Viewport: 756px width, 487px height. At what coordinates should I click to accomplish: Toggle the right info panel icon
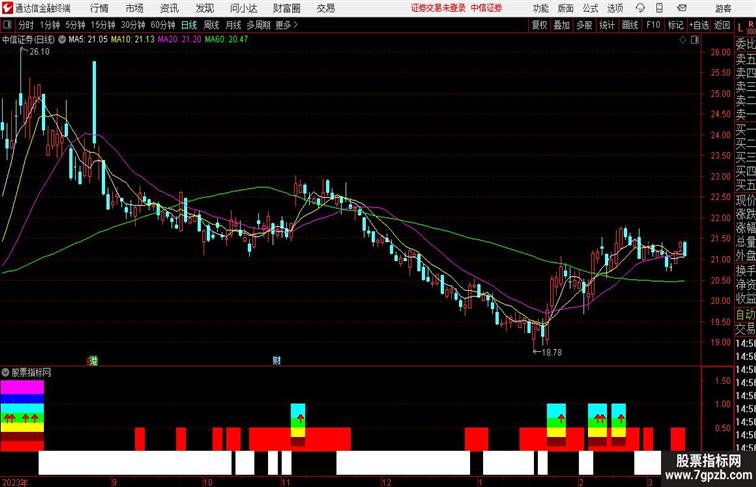pos(695,40)
